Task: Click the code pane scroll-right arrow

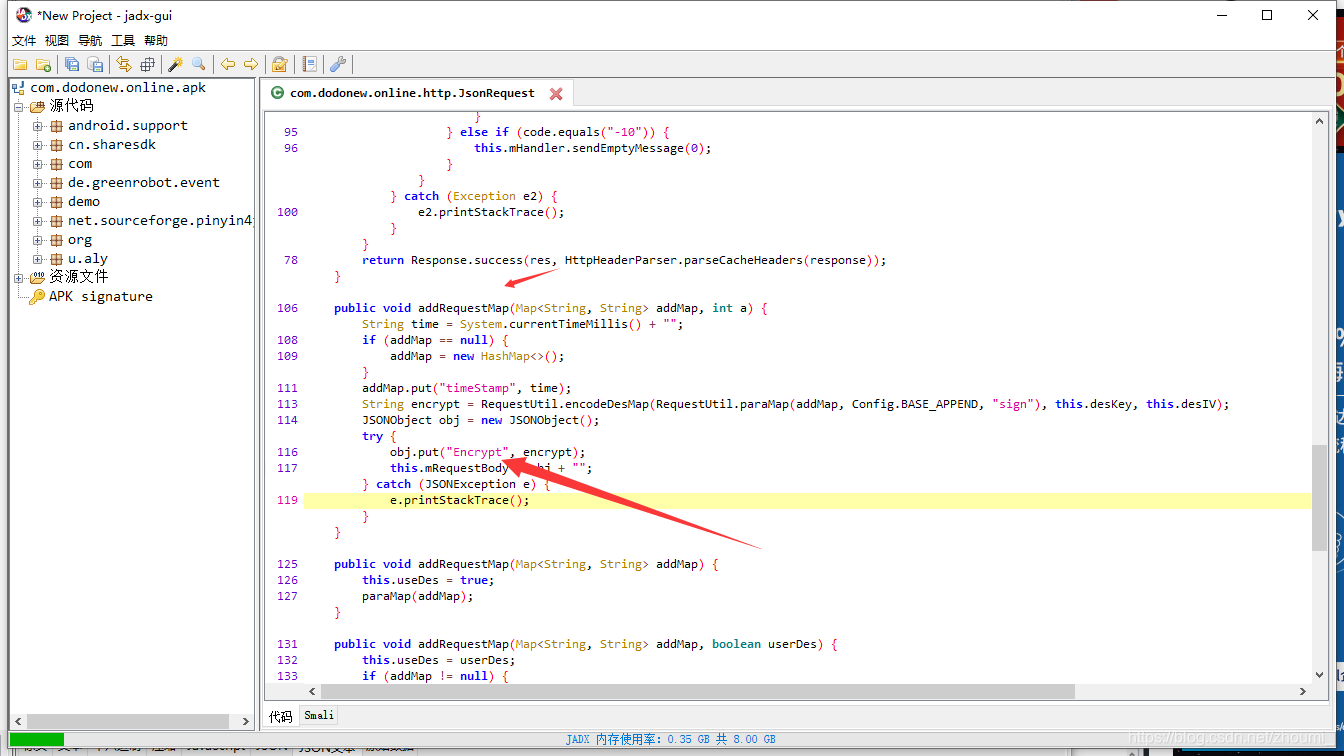Action: 1303,691
